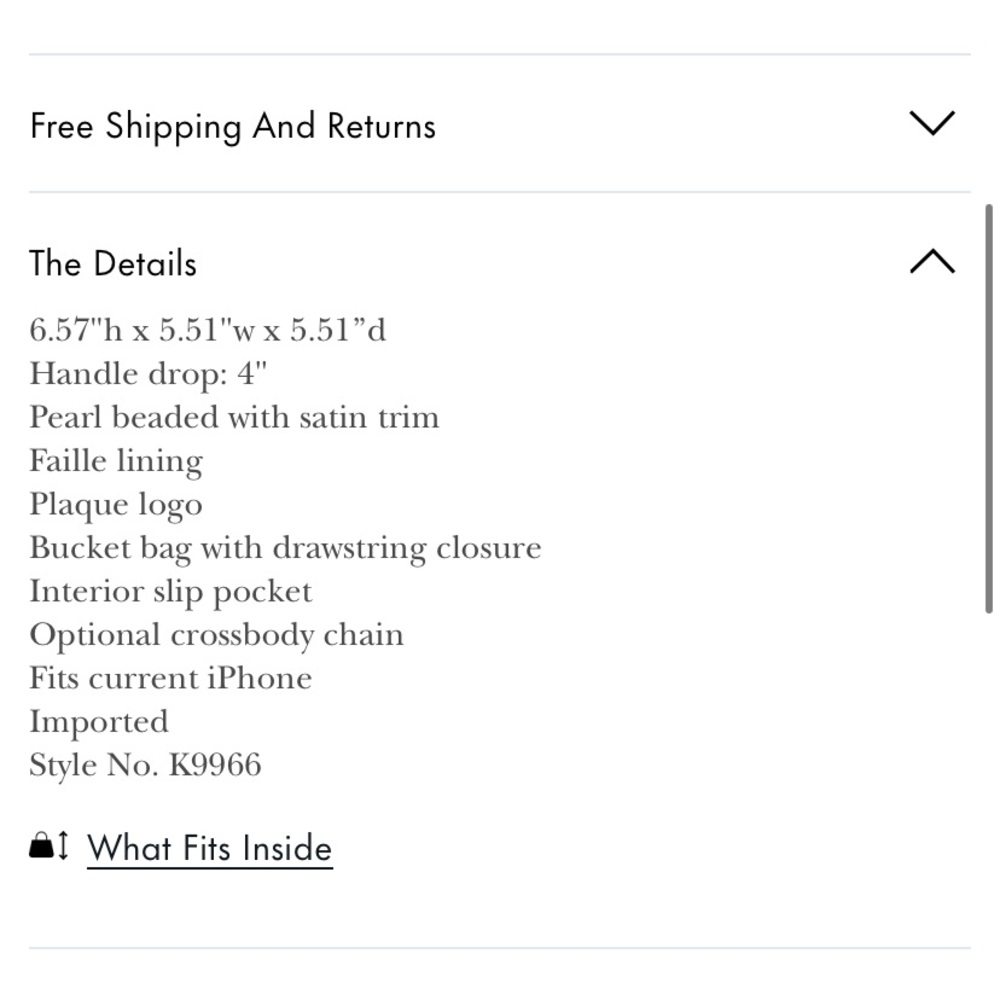Click the Imported text line
The height and width of the screenshot is (1000, 1000).
(x=99, y=722)
